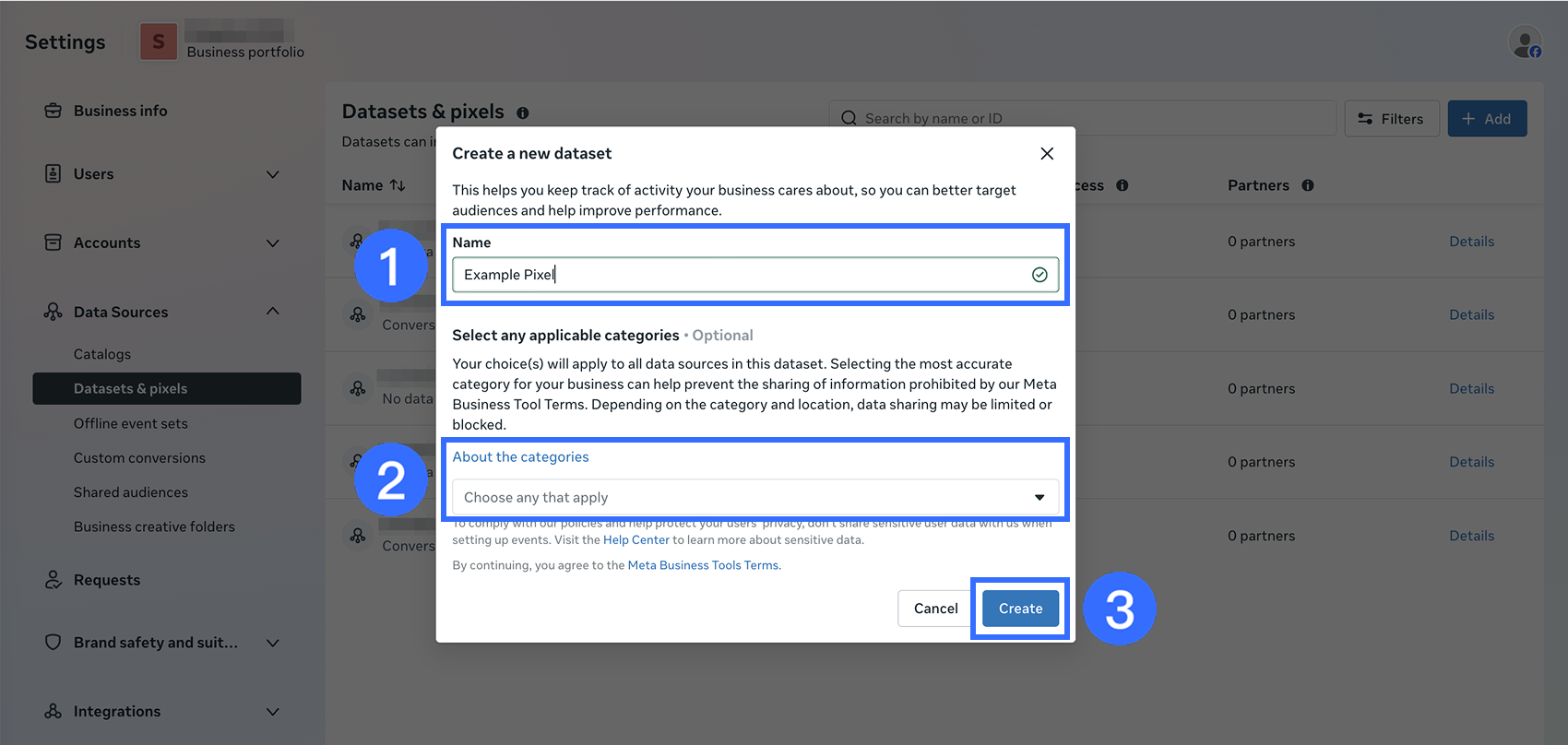Open Business creative folders
This screenshot has height=745, width=1568.
154,526
